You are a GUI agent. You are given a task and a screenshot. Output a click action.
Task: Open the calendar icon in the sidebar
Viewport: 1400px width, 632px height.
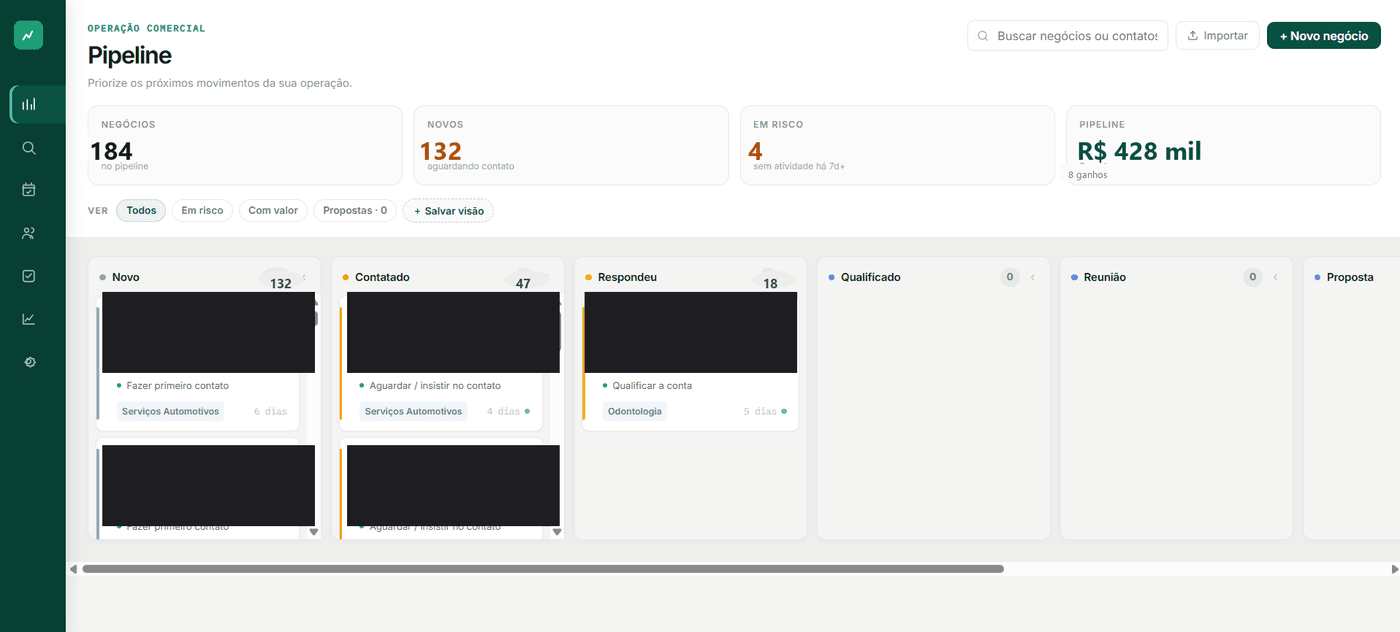29,190
